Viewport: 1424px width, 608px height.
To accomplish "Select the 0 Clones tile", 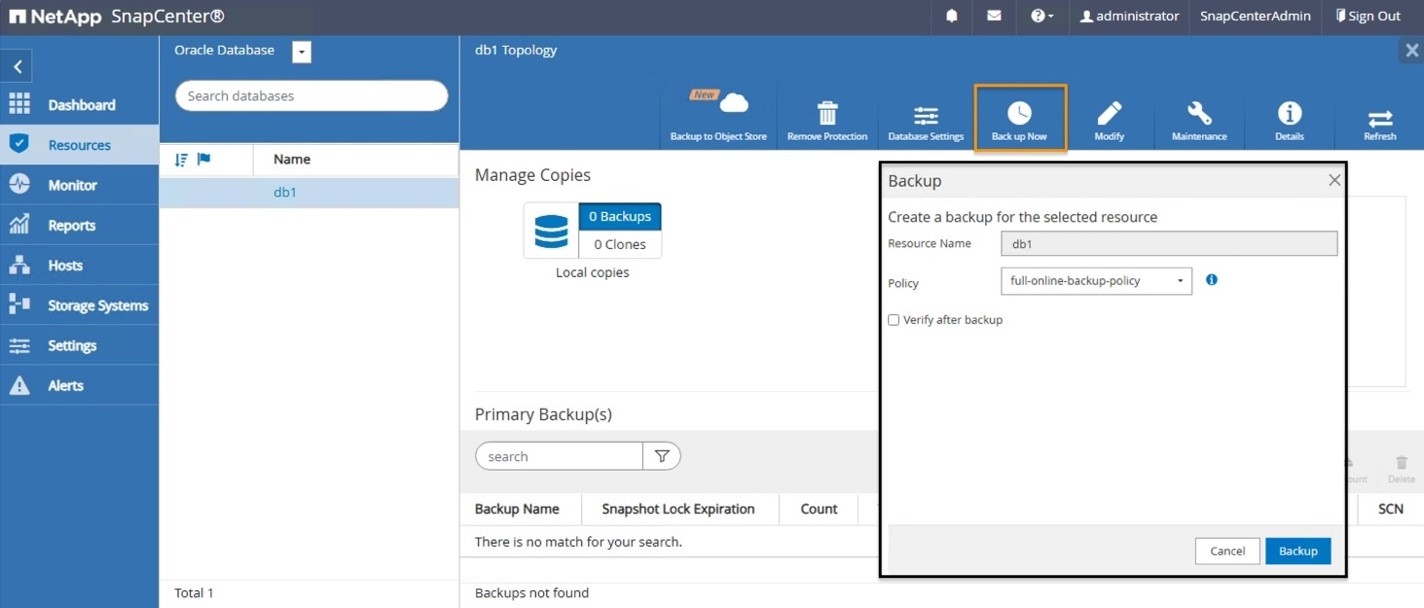I will (620, 244).
